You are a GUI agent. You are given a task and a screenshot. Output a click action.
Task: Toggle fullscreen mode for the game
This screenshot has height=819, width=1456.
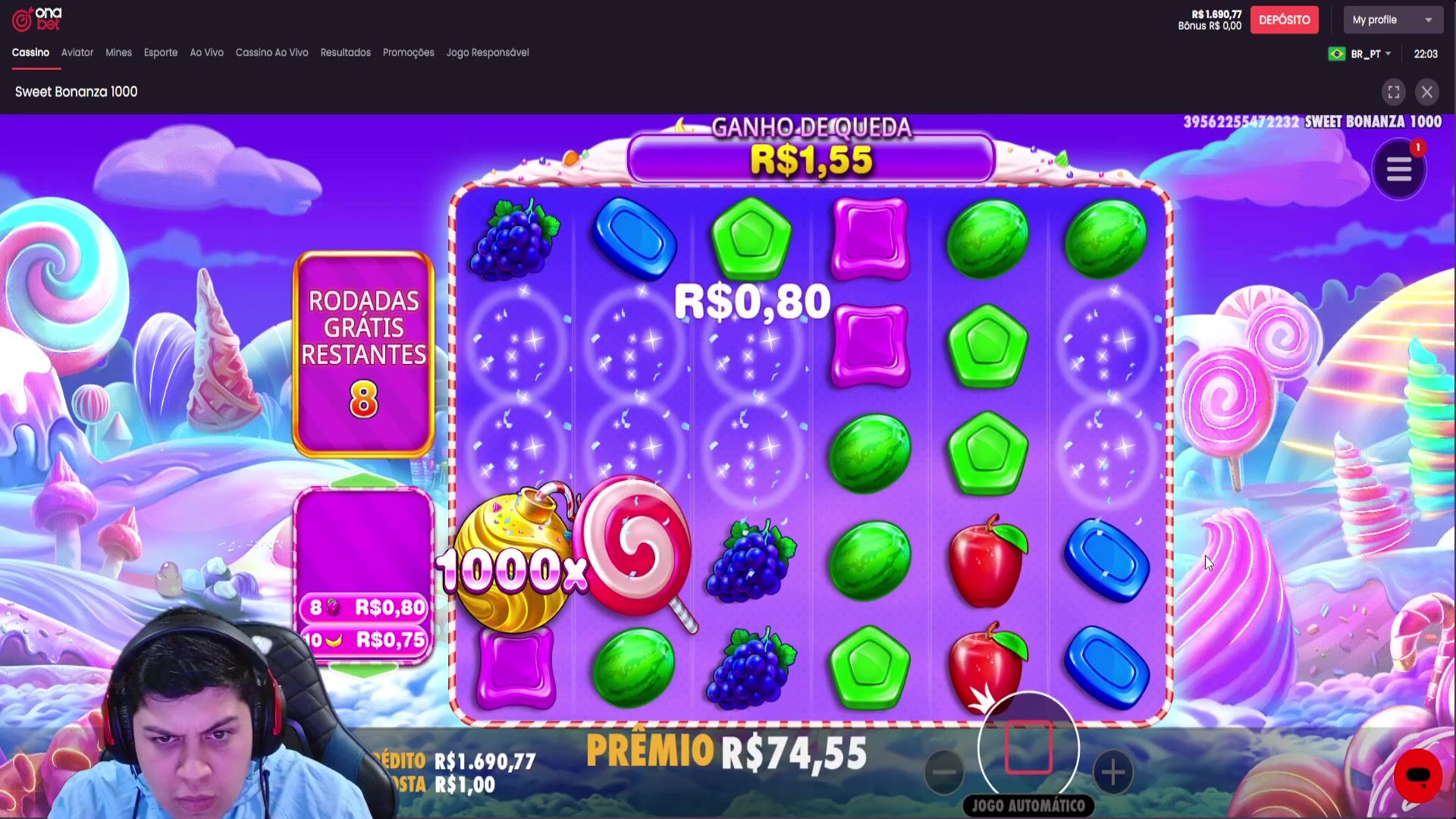(x=1394, y=92)
